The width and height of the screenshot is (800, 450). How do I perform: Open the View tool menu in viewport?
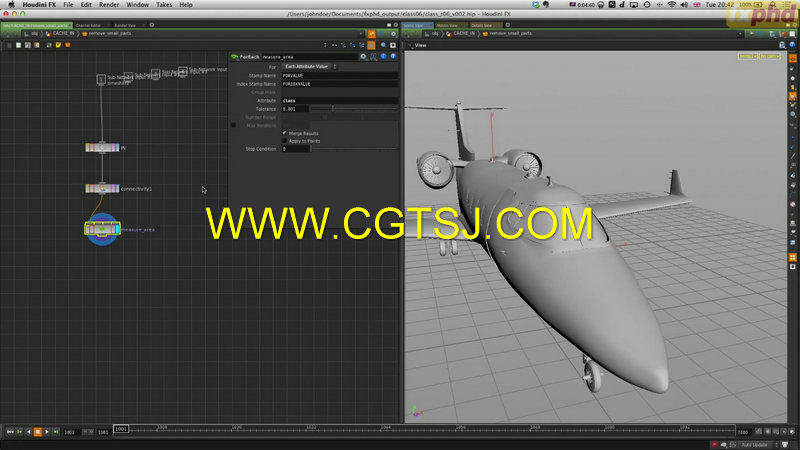420,45
